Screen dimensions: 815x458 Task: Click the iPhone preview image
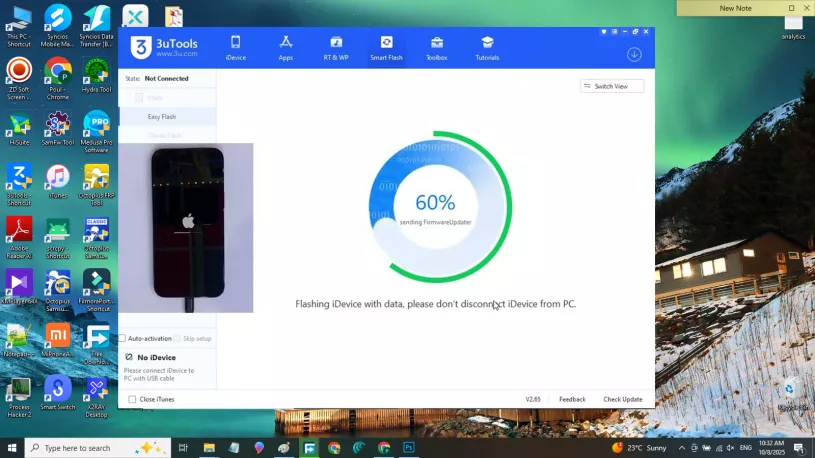click(187, 227)
